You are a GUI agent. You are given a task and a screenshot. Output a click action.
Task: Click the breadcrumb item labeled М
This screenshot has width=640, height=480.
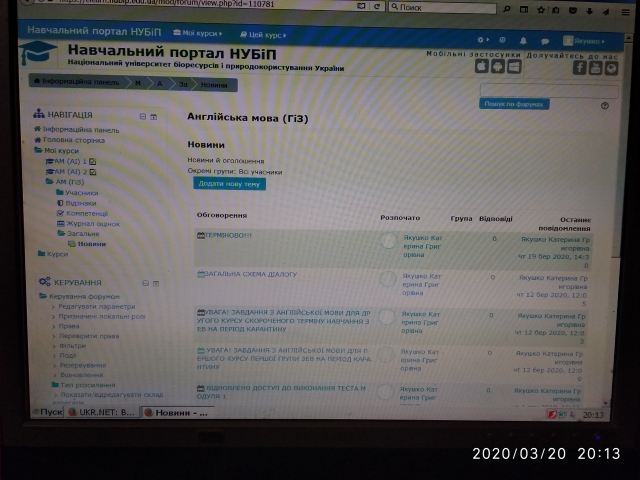click(138, 83)
